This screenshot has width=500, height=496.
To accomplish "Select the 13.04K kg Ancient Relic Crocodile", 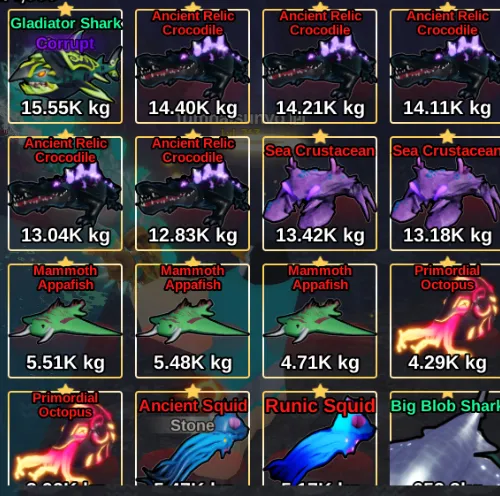I will (x=65, y=194).
